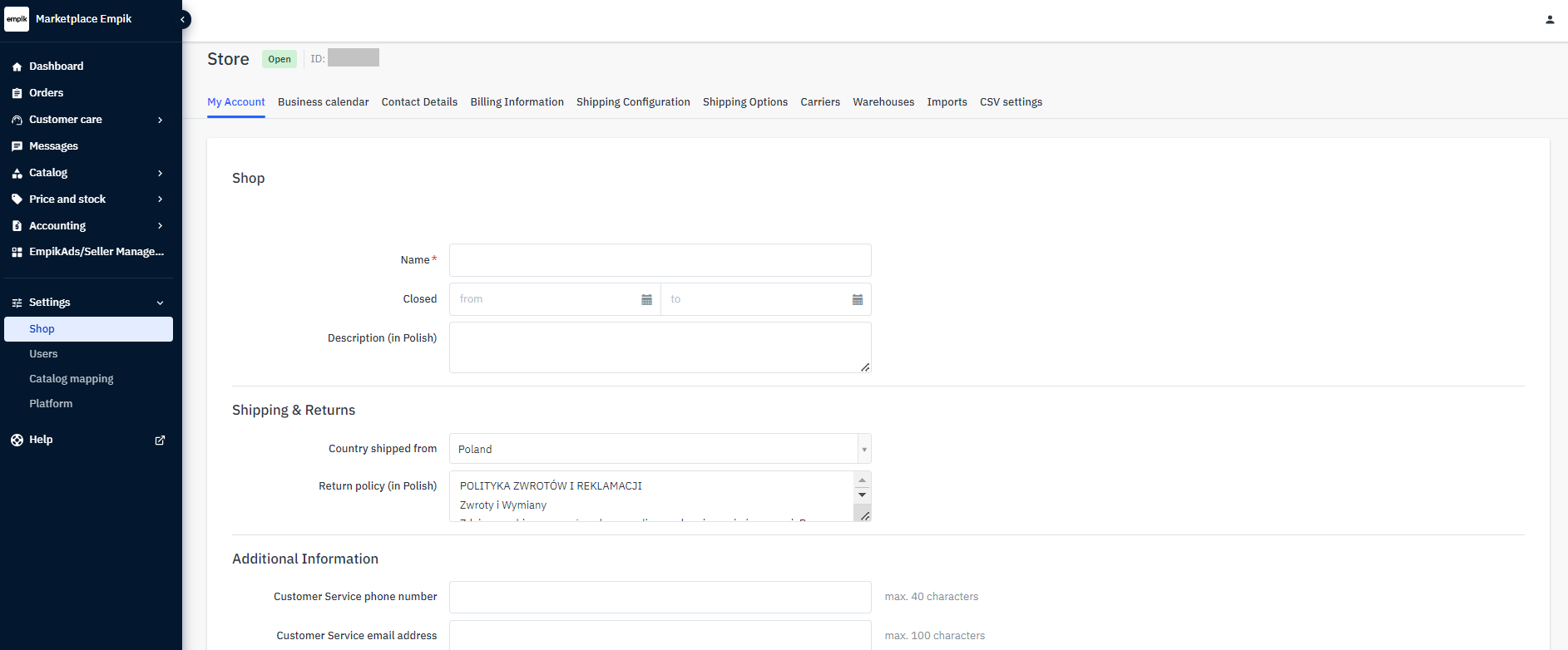Open the Users settings page
Screen dimensions: 1568x650
(x=43, y=354)
